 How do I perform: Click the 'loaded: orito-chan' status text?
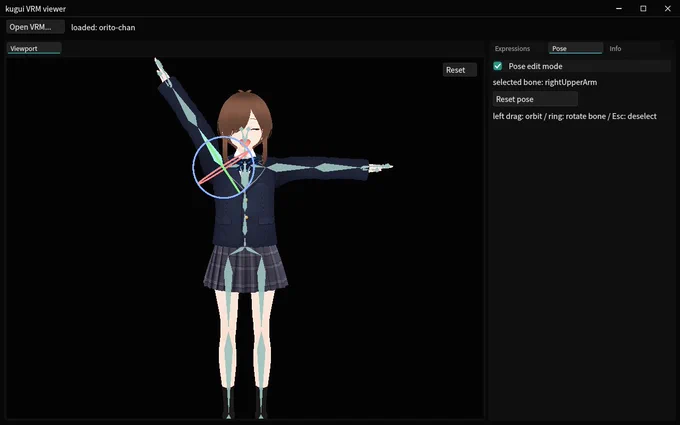click(x=103, y=27)
